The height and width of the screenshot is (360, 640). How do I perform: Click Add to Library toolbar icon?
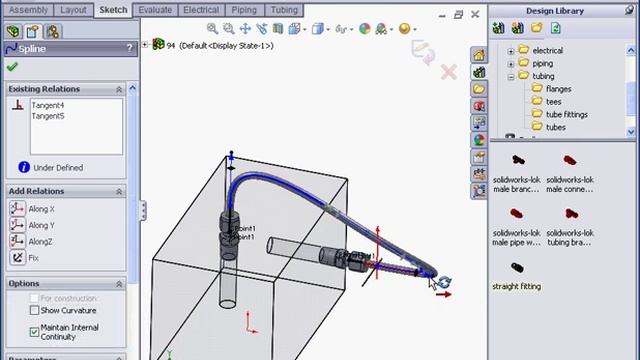pyautogui.click(x=498, y=28)
